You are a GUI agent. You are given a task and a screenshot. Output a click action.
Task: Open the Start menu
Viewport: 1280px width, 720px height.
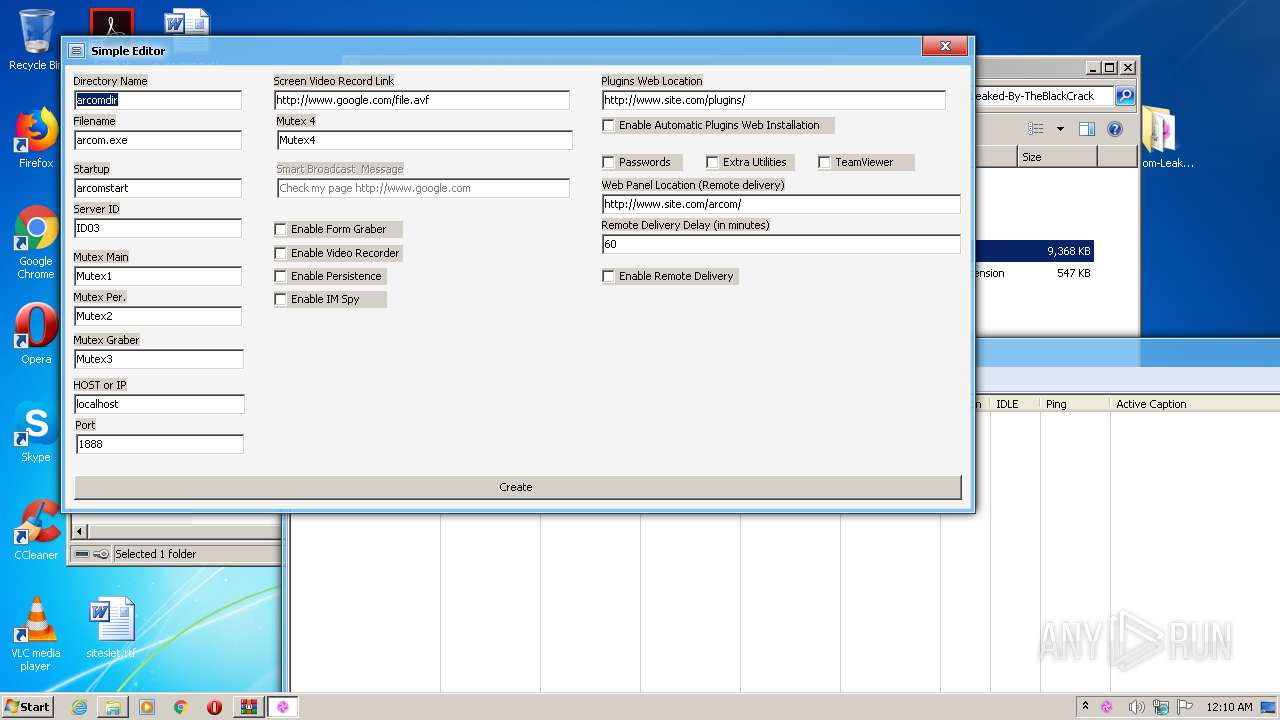click(x=28, y=707)
